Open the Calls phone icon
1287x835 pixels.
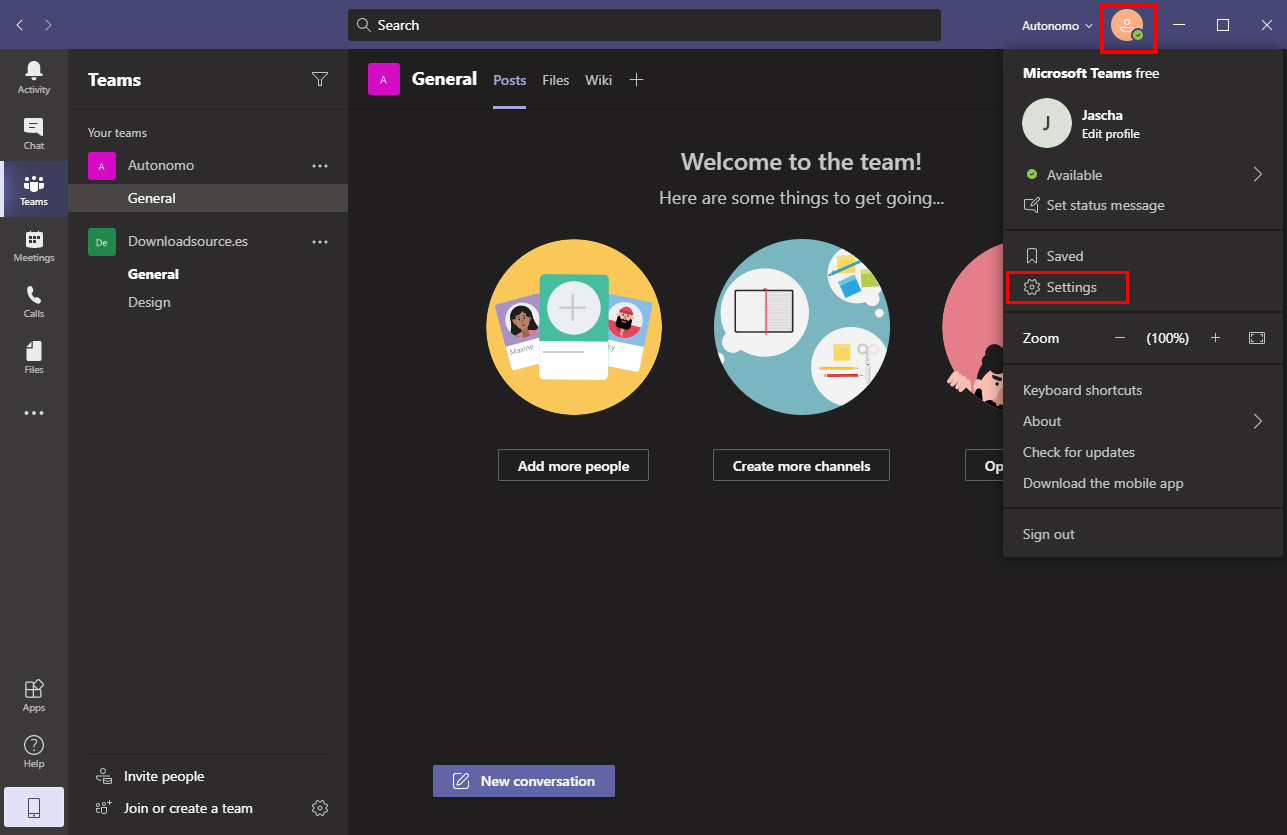click(34, 301)
